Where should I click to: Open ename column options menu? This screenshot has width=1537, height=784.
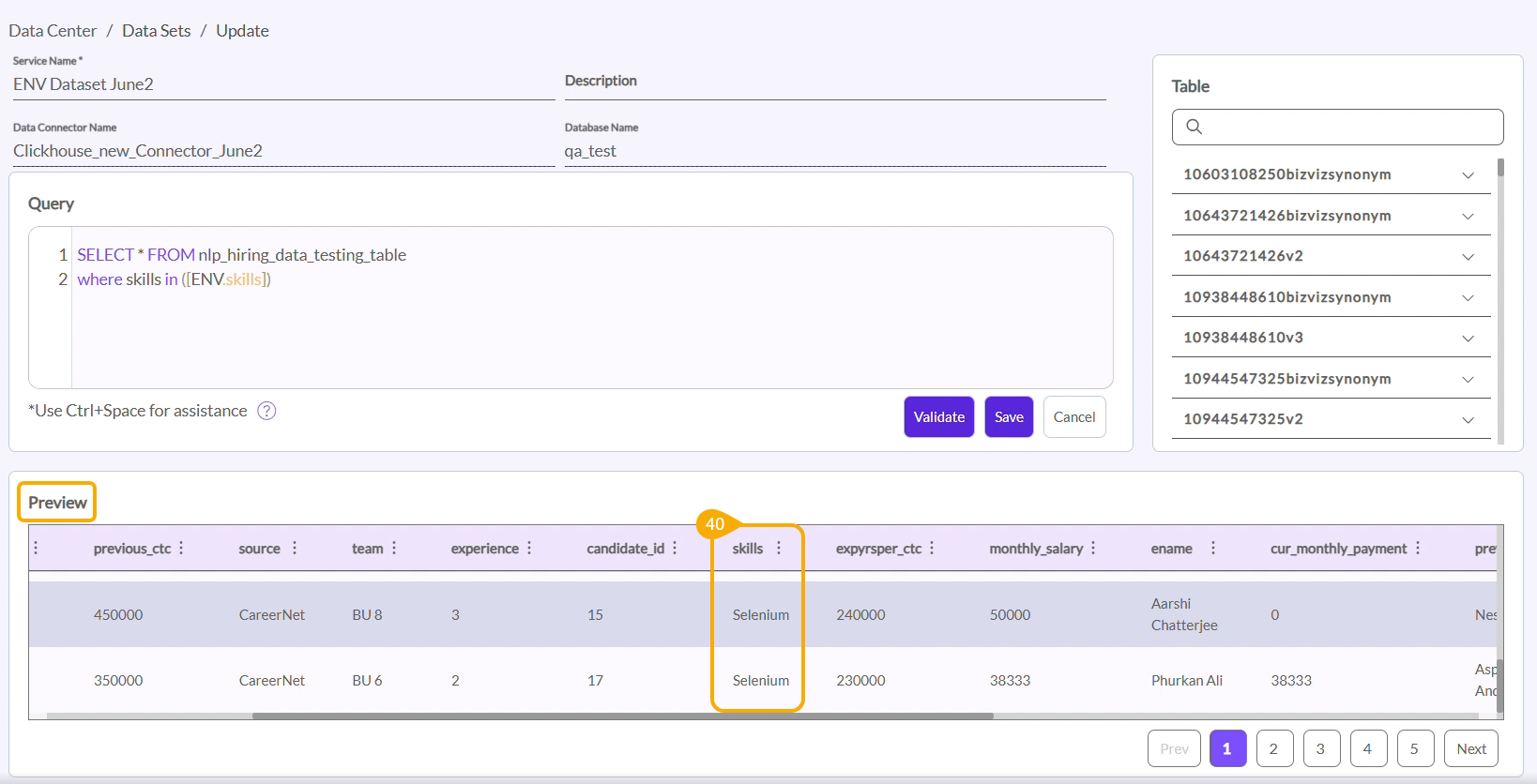(x=1212, y=549)
